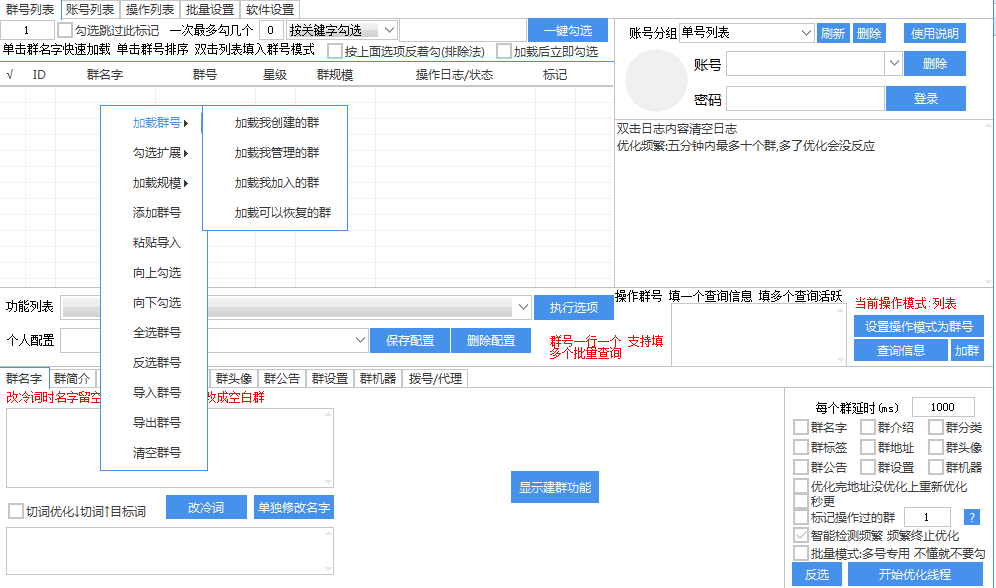The height and width of the screenshot is (588, 996).
Task: Switch to 批量设置 tab
Action: [210, 10]
